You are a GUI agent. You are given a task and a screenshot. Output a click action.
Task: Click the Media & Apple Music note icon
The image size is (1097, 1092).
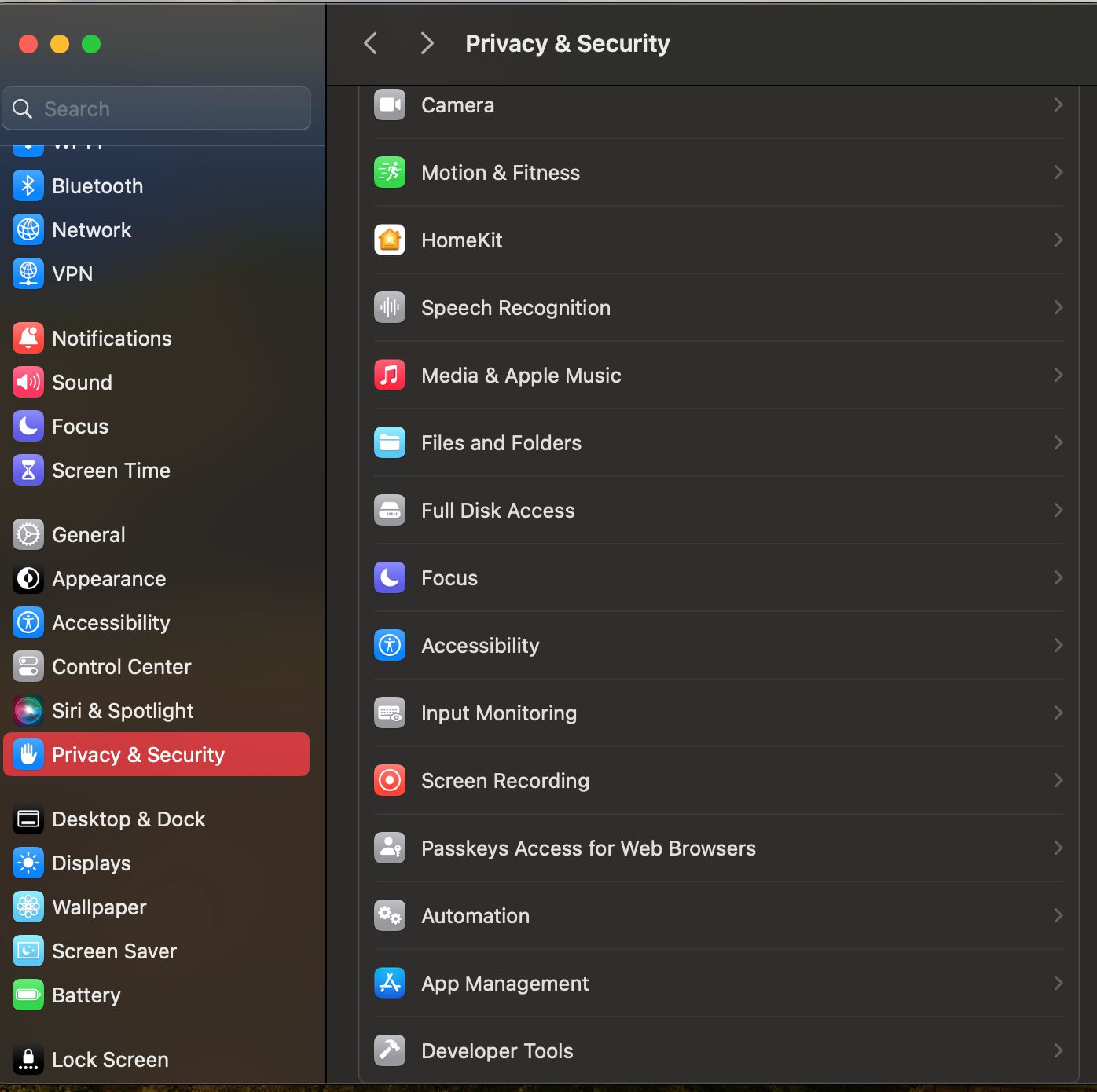tap(390, 376)
